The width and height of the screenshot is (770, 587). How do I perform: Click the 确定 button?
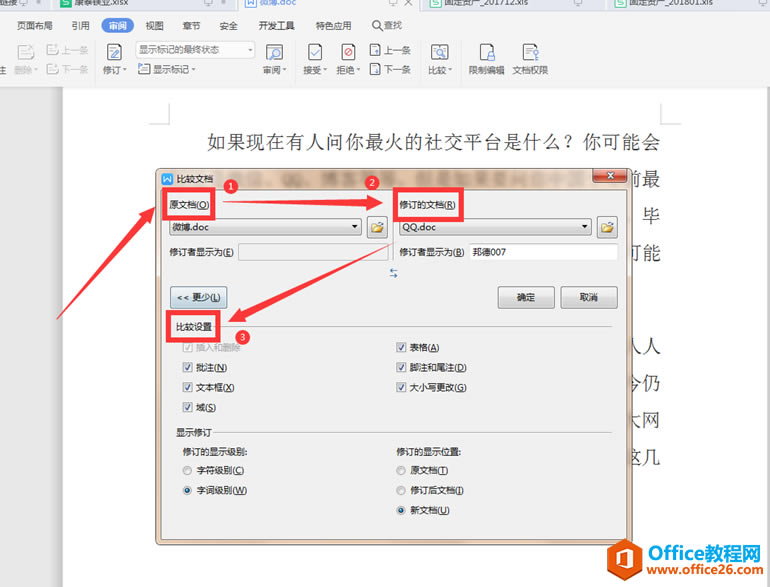(526, 297)
